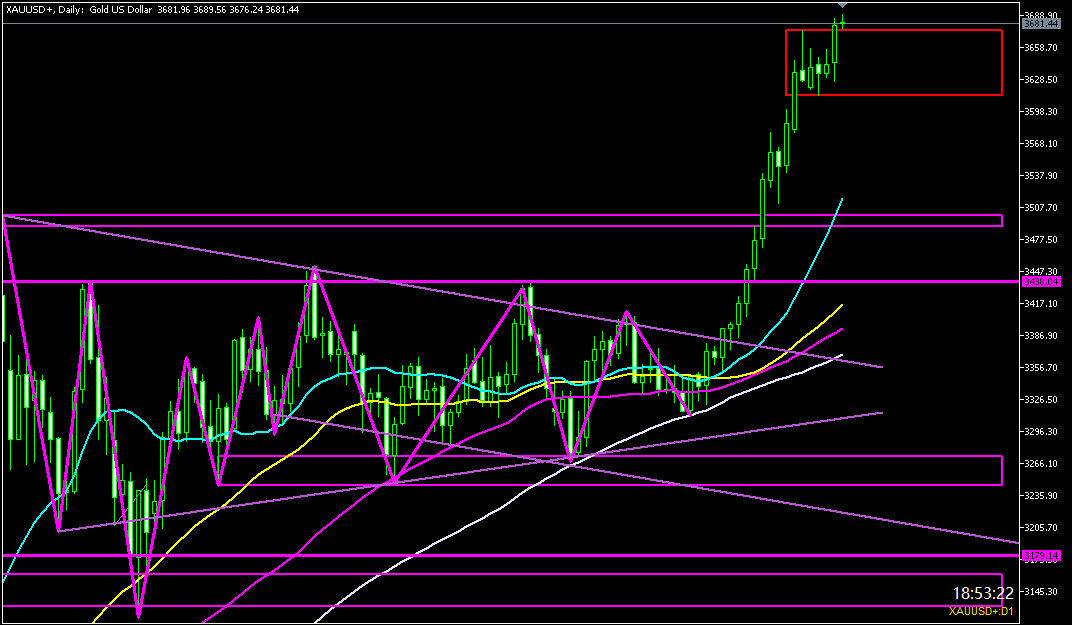1072x625 pixels.
Task: Click the gray chart shift triangle marker
Action: [x=842, y=6]
